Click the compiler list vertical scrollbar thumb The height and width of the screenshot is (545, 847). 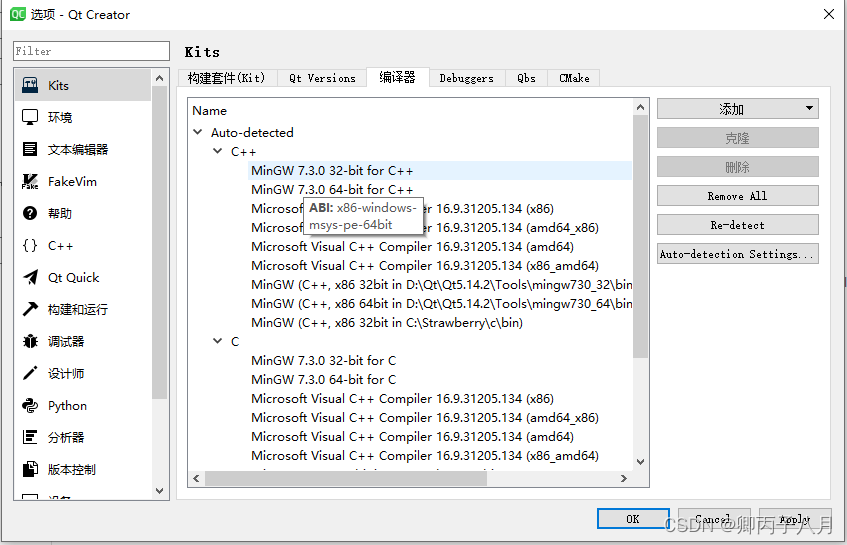pos(641,236)
